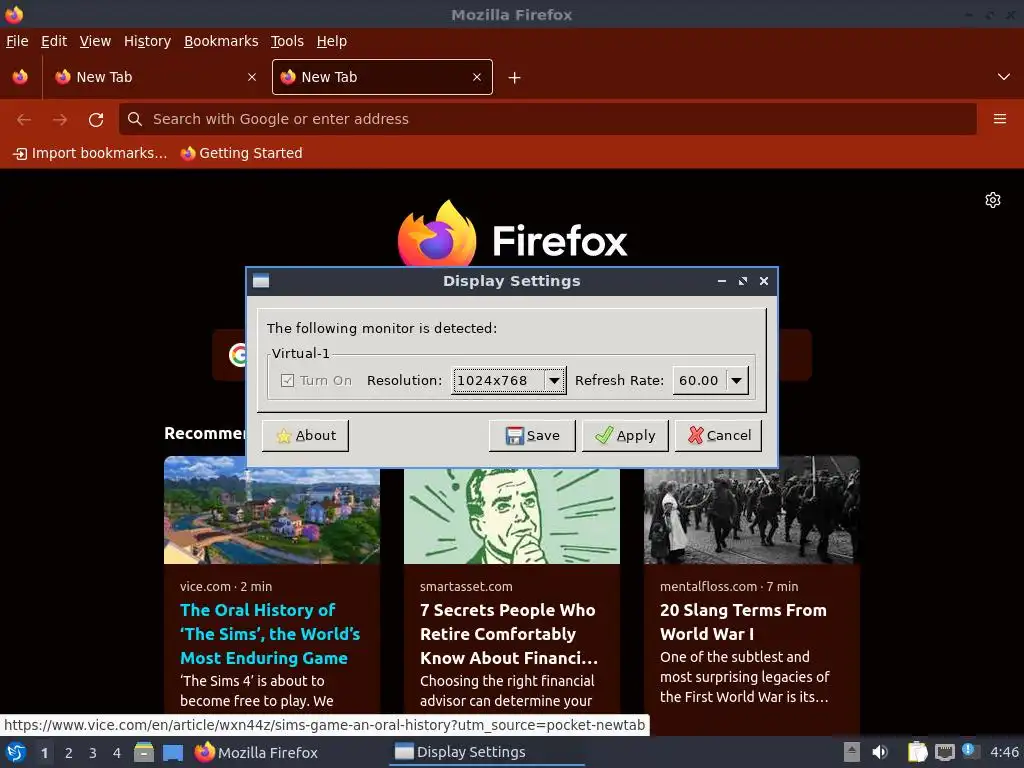Click the Cancel button
Screen dimensions: 1024x768
718,436
